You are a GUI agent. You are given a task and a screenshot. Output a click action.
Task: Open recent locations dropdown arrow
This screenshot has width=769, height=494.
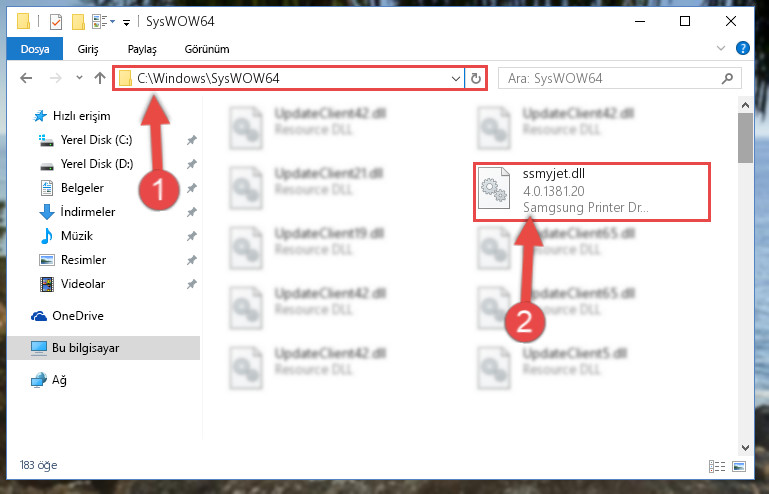79,78
